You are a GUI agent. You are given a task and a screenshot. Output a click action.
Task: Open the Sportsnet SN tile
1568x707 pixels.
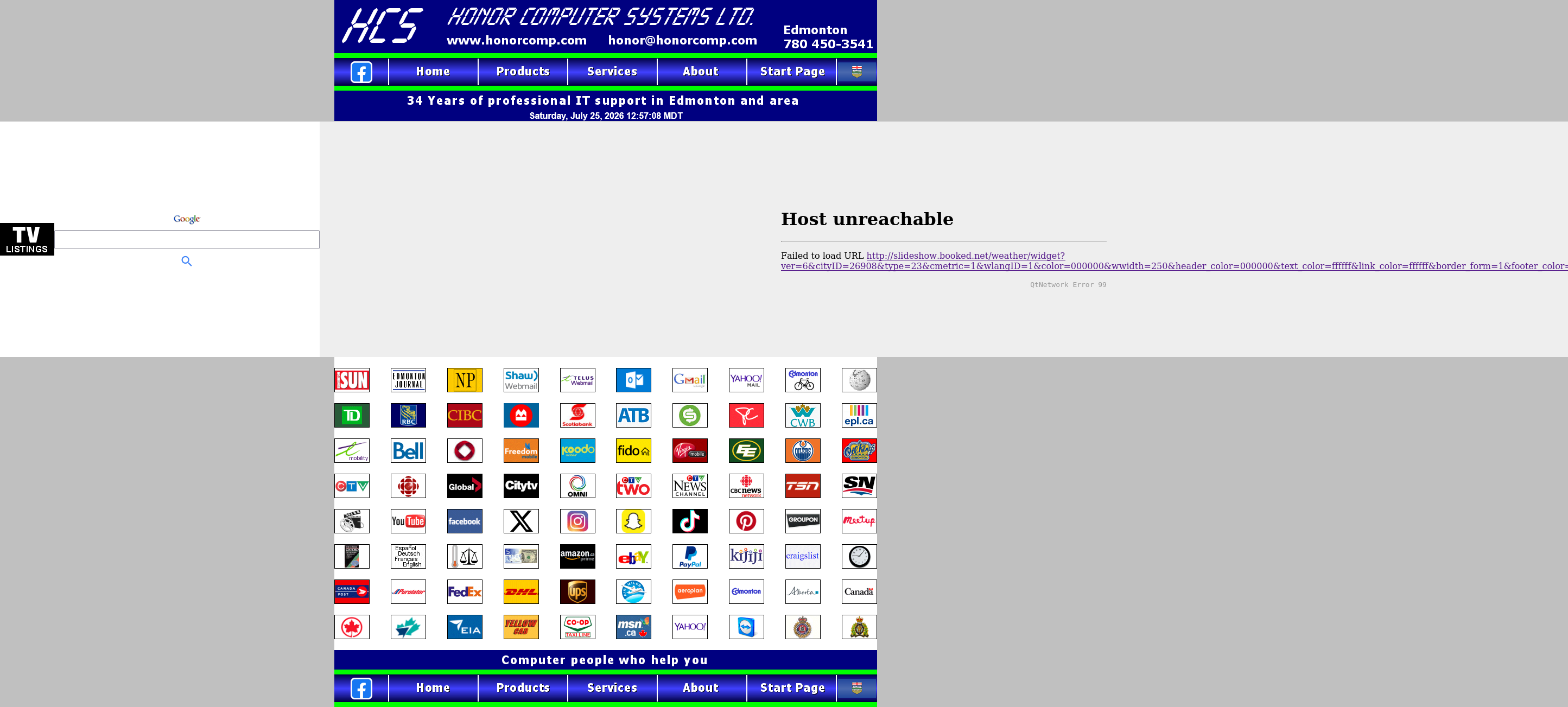point(860,486)
